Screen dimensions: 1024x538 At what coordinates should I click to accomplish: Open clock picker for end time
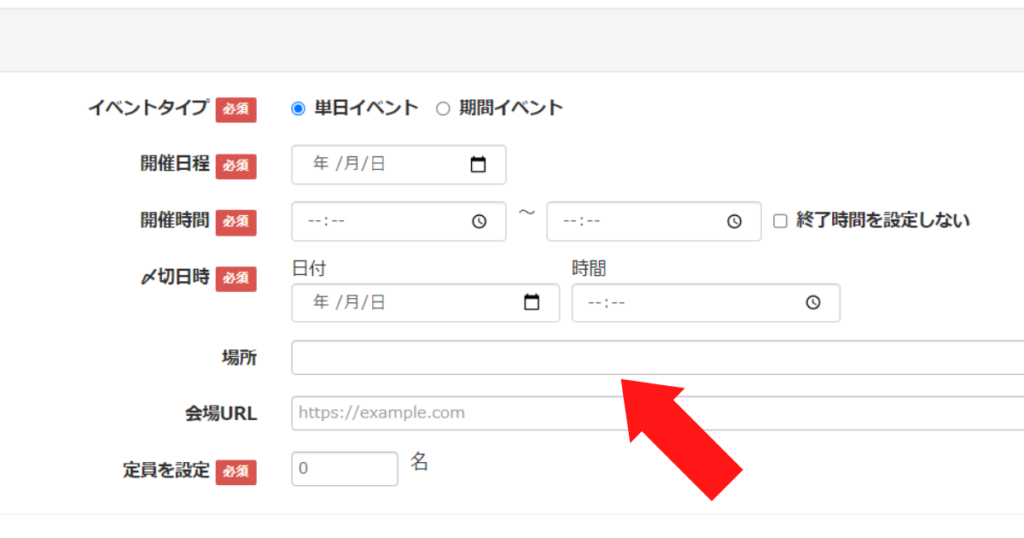coord(735,221)
